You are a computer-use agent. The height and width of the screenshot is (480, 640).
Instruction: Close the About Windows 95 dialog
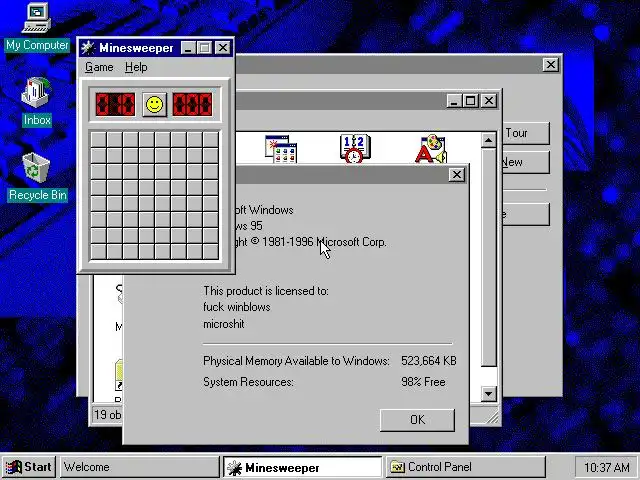point(457,175)
